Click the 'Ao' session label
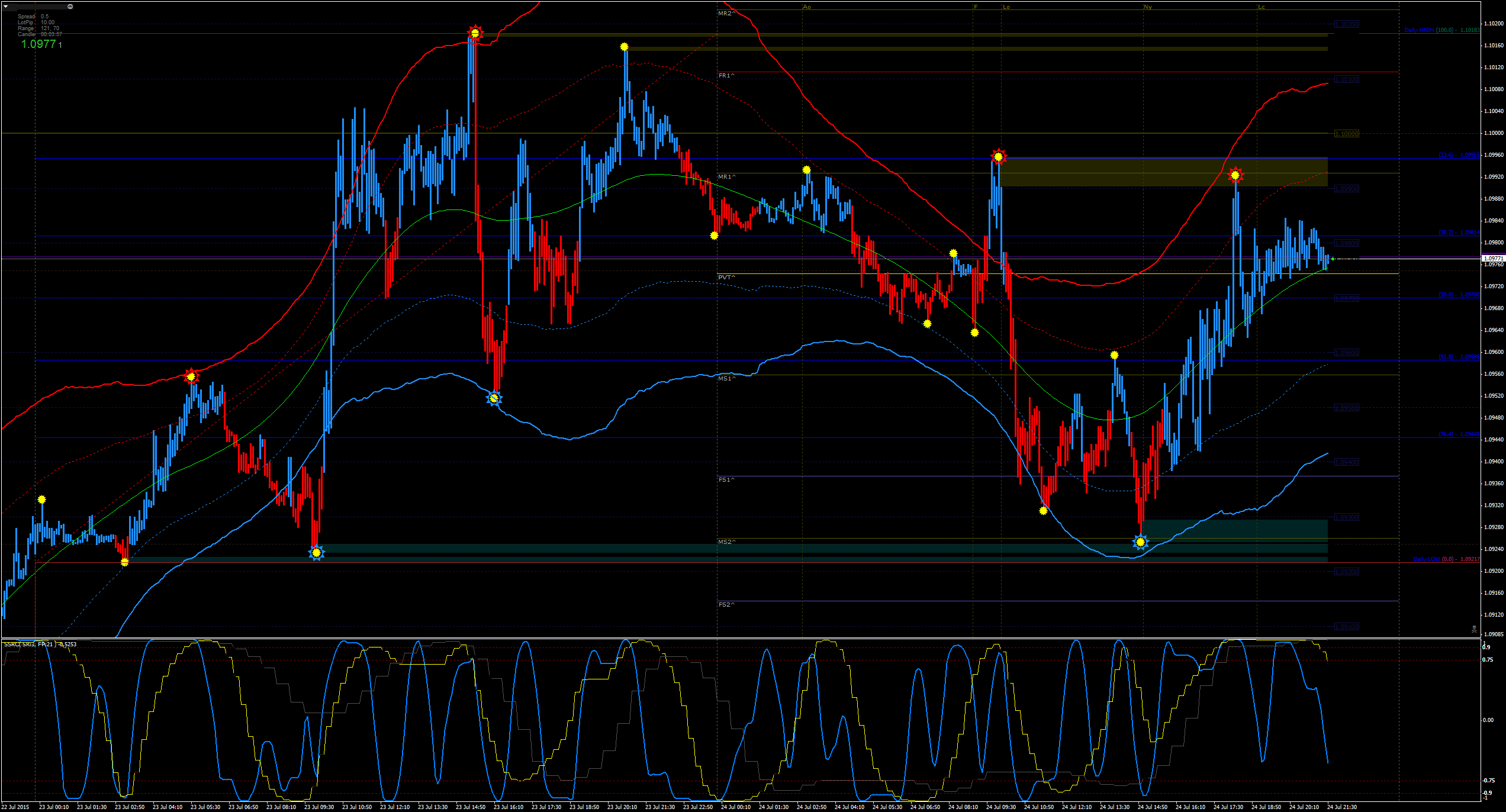 pos(807,7)
